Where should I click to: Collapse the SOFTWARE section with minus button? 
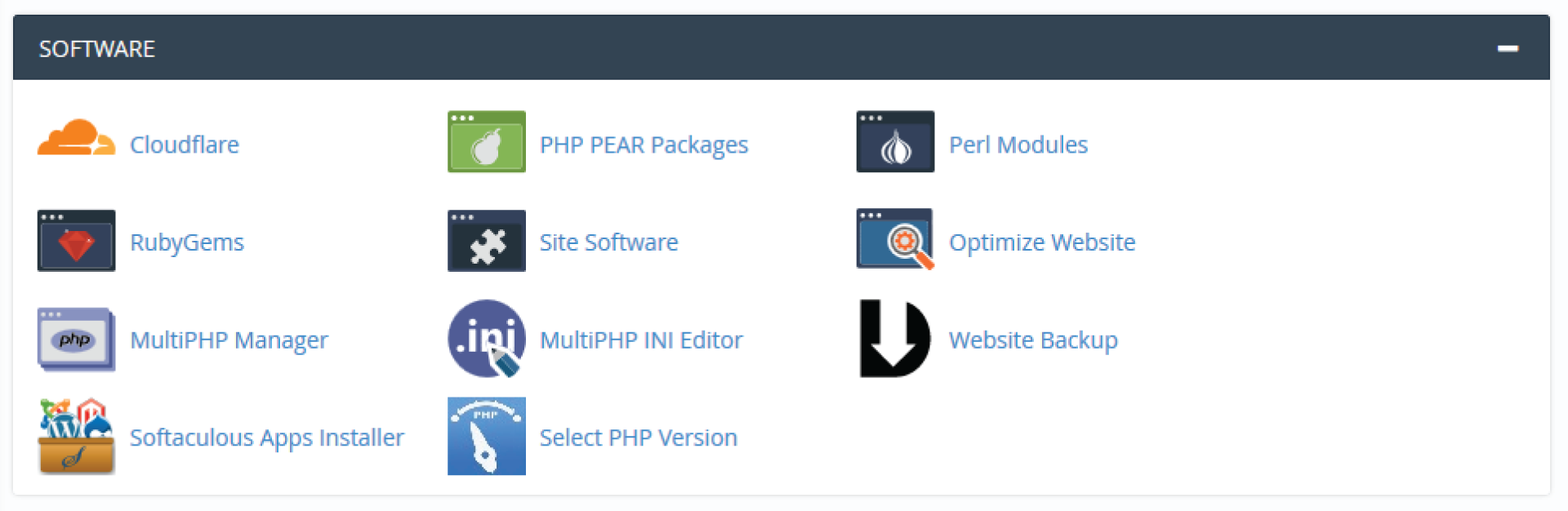[x=1508, y=48]
